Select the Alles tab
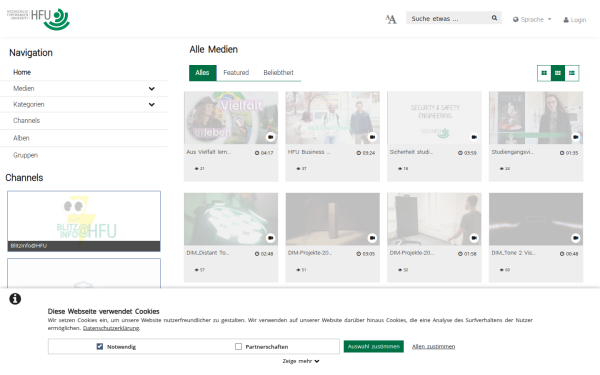The width and height of the screenshot is (600, 375). [202, 73]
